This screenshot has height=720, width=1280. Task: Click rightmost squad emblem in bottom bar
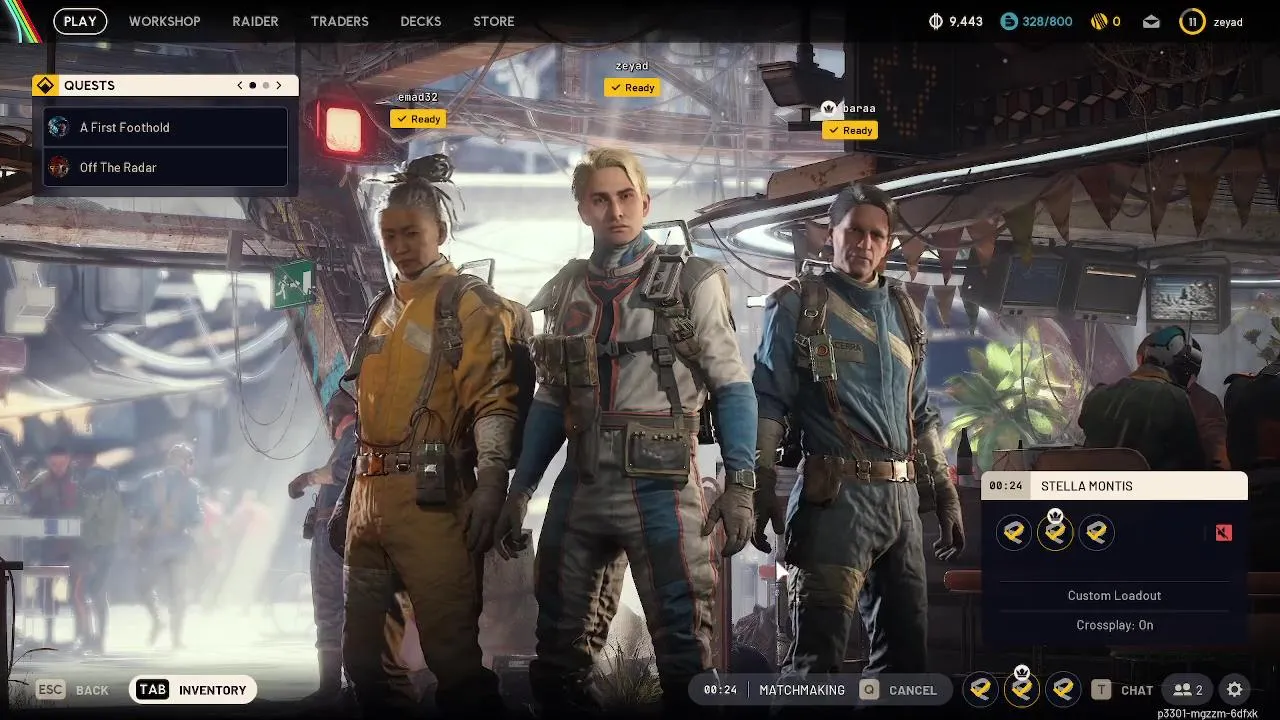pyautogui.click(x=1063, y=689)
